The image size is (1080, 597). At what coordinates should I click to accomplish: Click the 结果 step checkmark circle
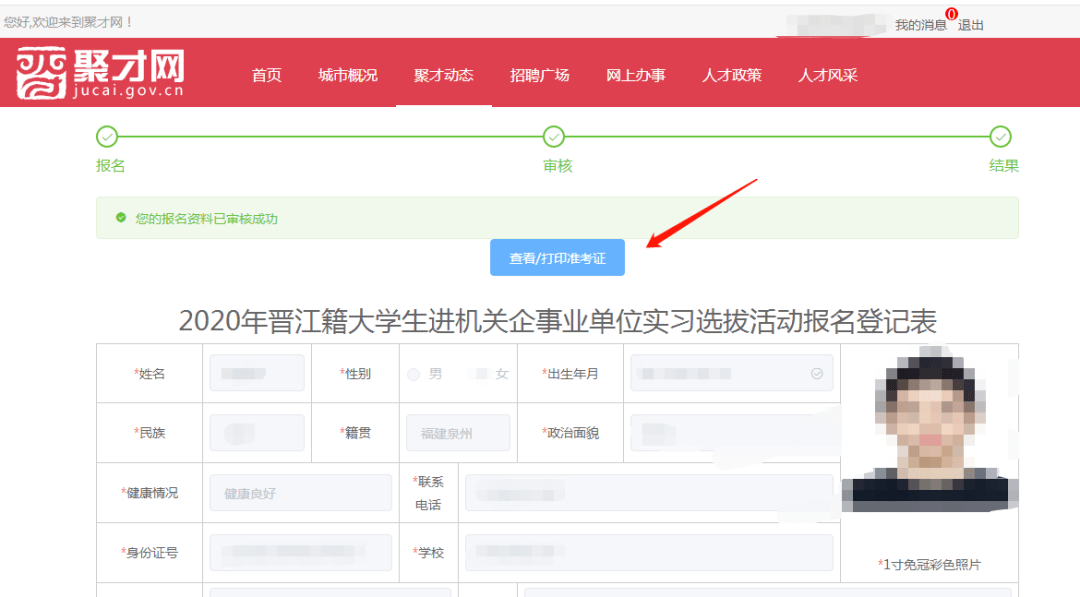[1000, 137]
